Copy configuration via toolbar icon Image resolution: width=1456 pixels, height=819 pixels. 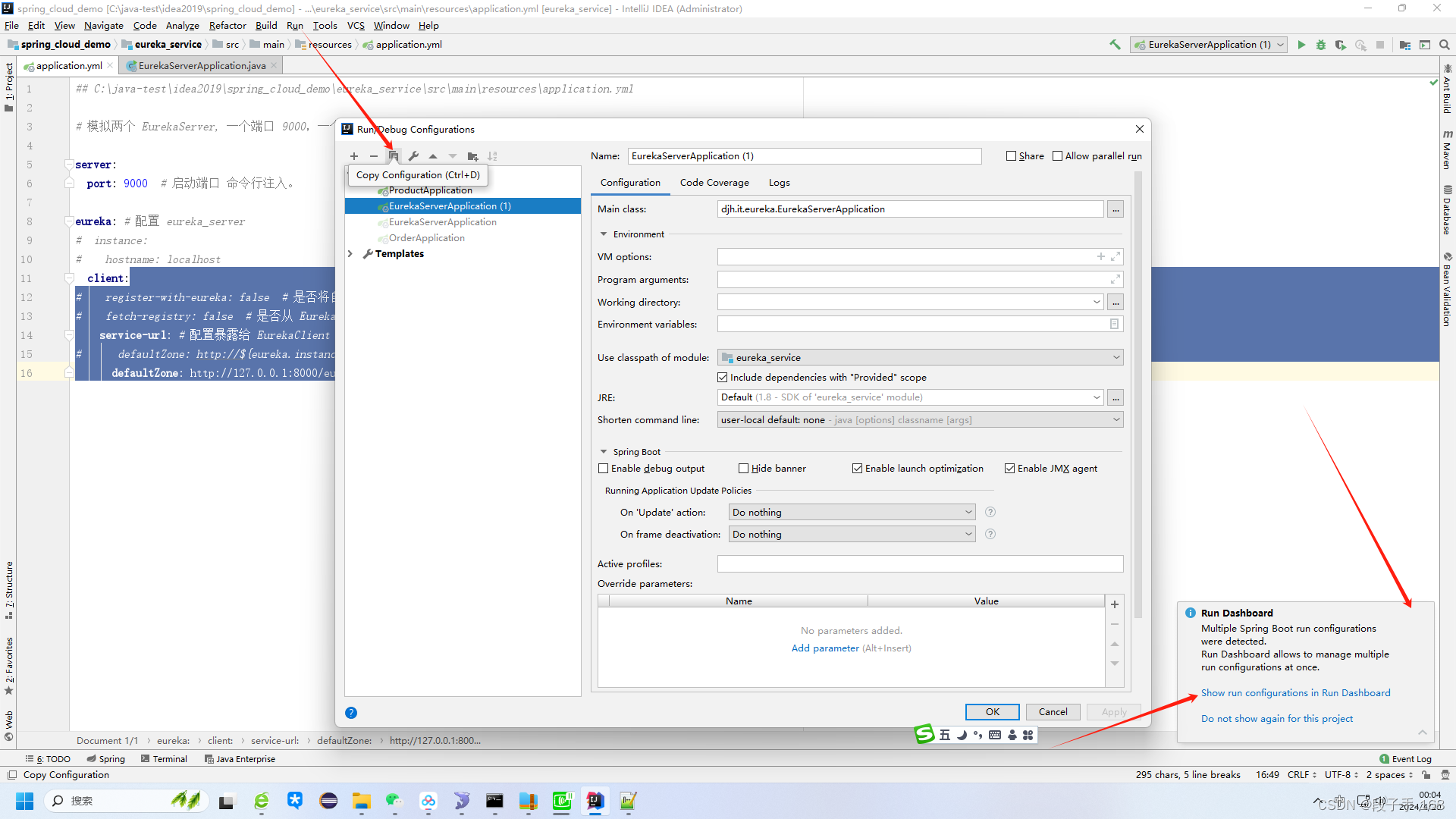pyautogui.click(x=394, y=156)
